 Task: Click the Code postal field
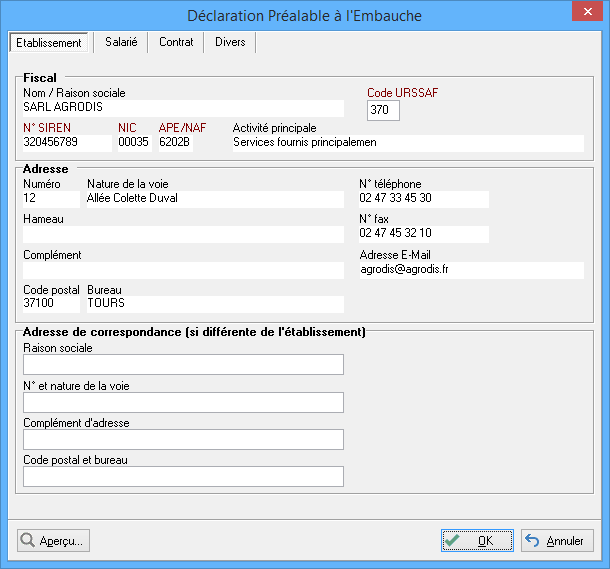50,304
